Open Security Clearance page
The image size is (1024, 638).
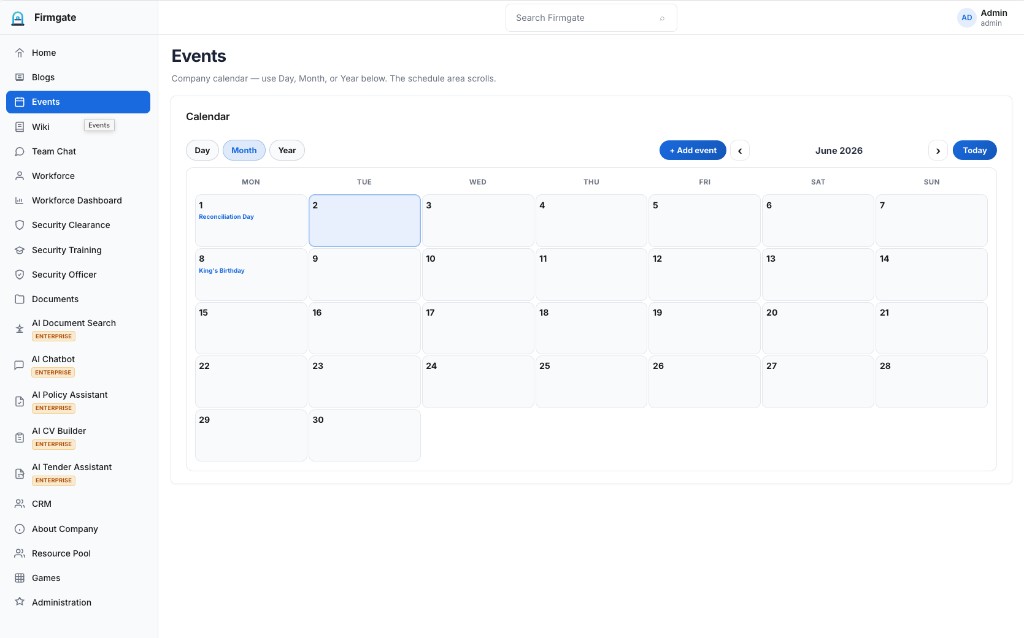pyautogui.click(x=78, y=225)
